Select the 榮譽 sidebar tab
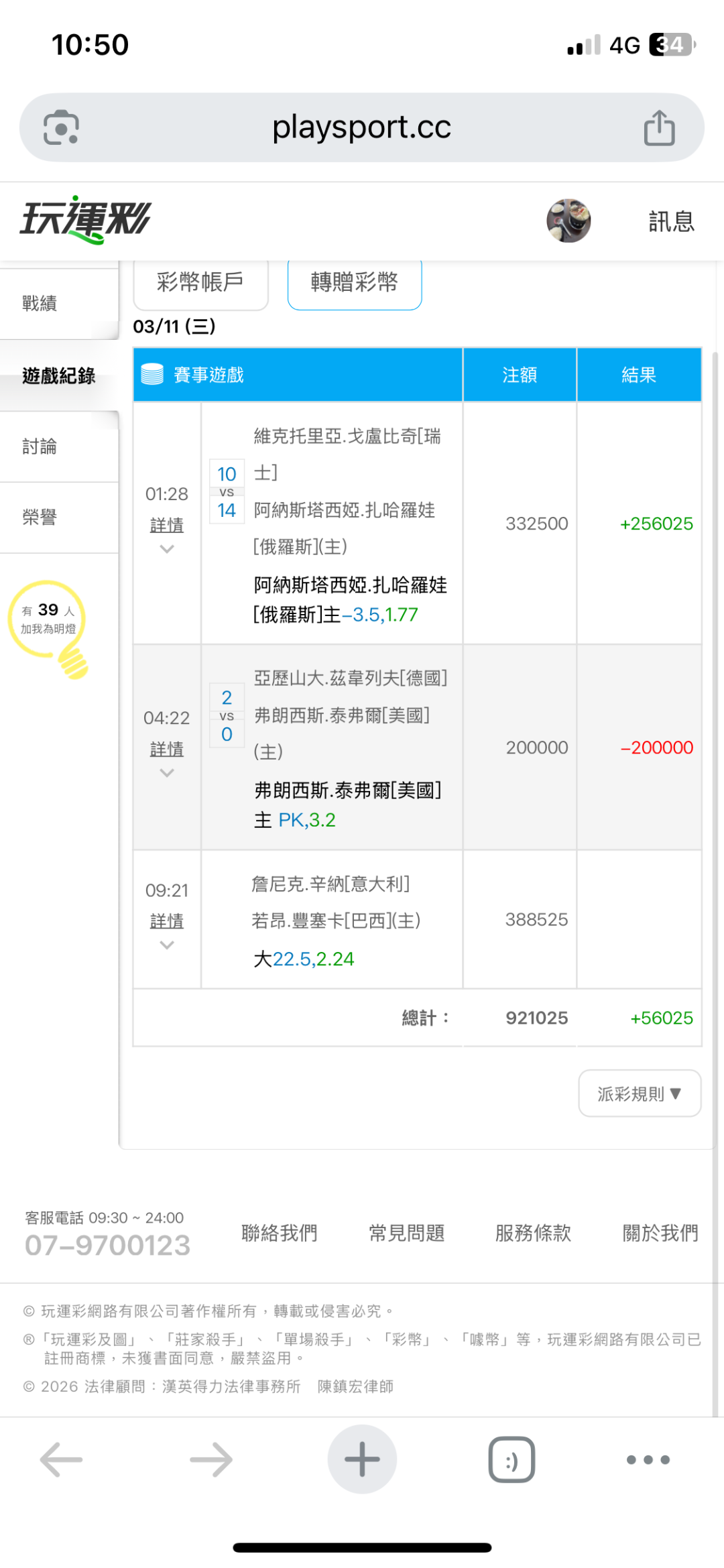 click(x=40, y=518)
